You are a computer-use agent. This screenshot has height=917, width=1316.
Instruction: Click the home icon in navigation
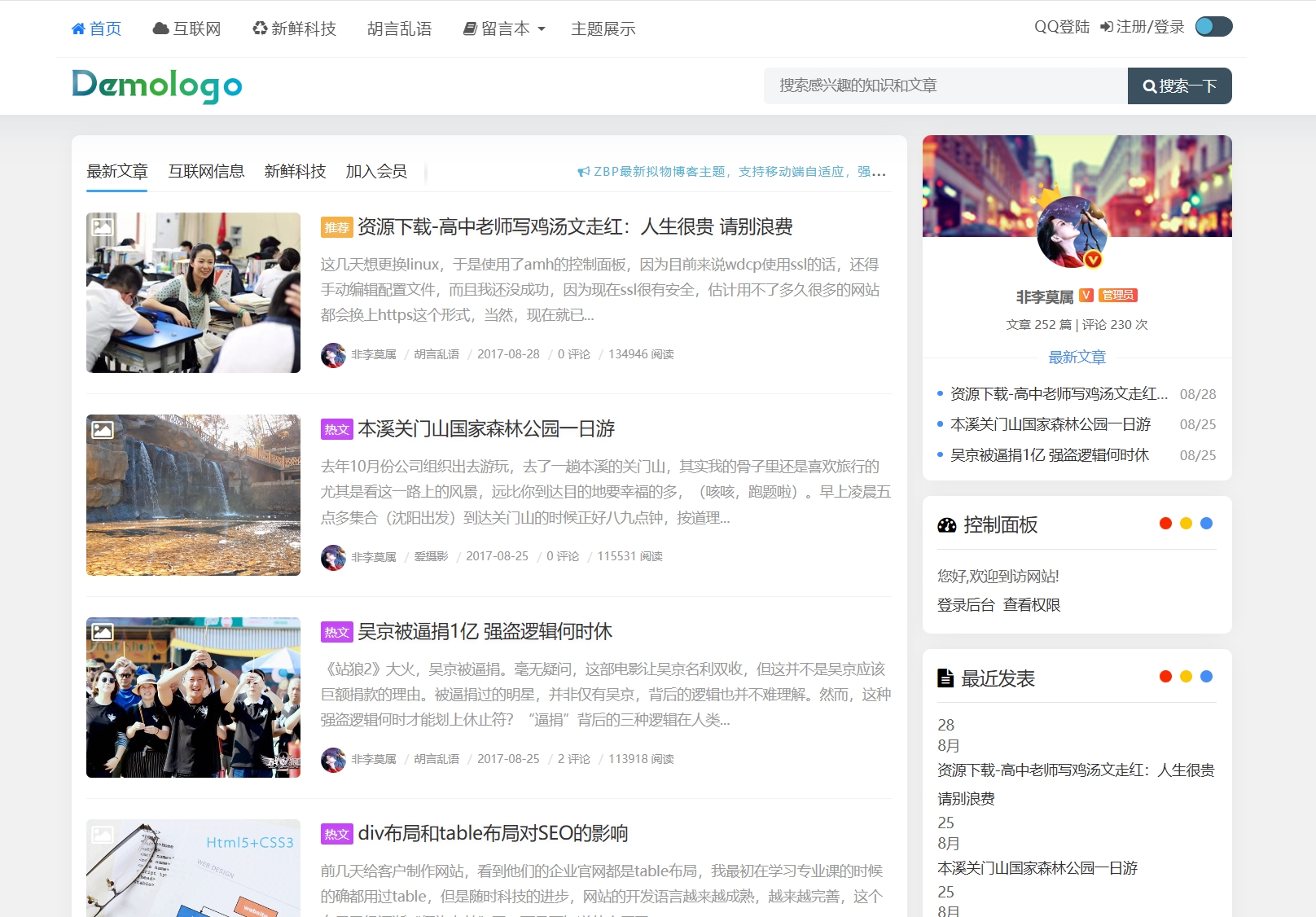coord(78,29)
